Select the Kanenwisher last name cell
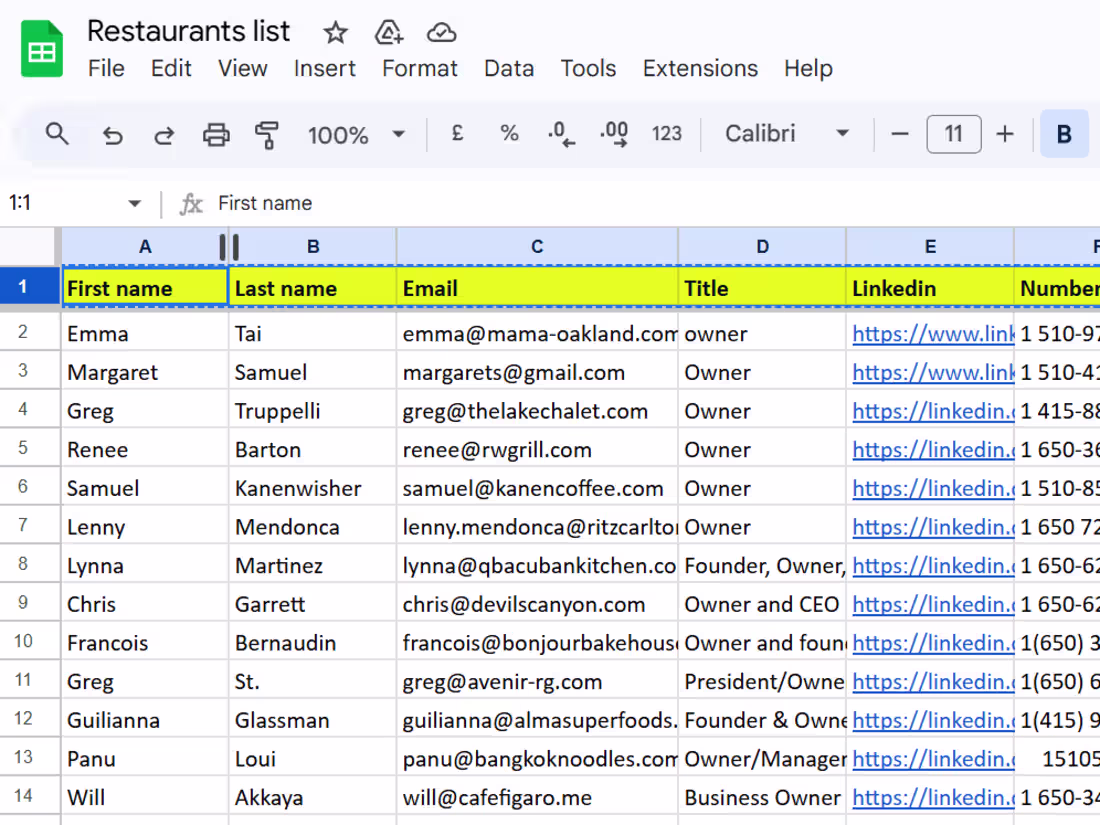The image size is (1100, 825). coord(313,488)
